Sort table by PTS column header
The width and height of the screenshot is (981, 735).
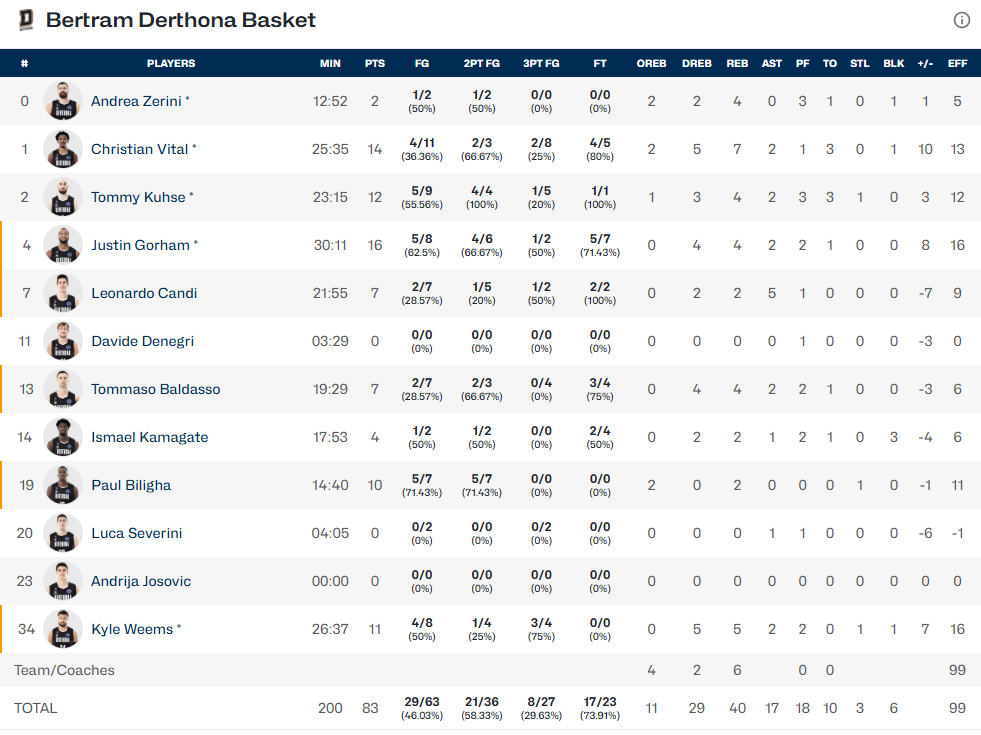click(375, 63)
